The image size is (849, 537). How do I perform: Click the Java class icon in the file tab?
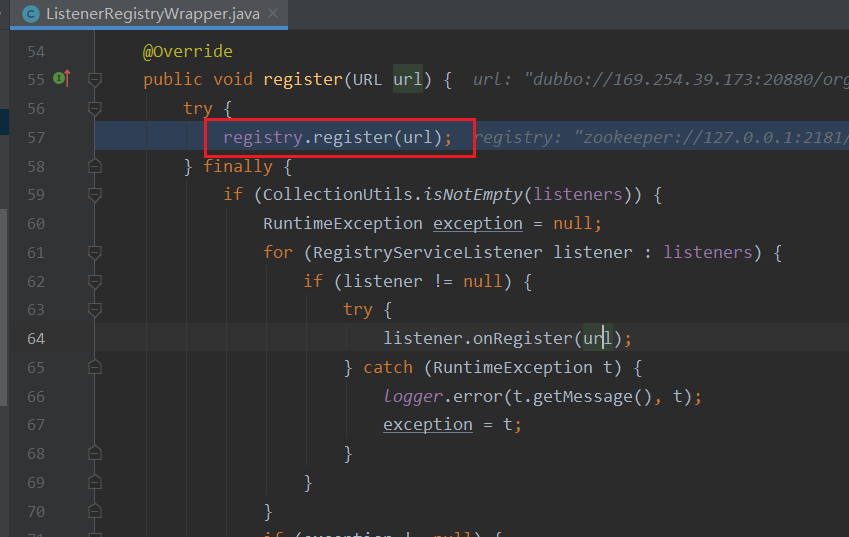[31, 14]
